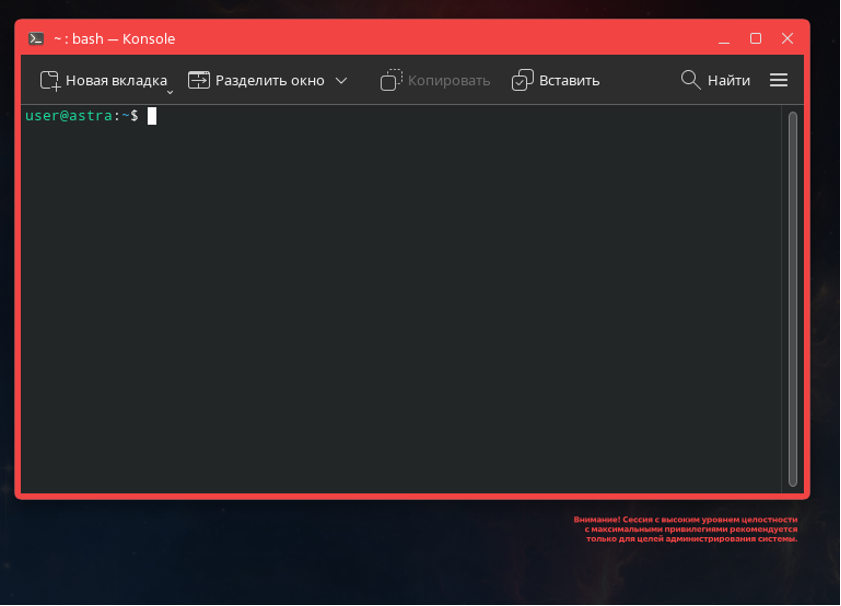The height and width of the screenshot is (606, 841).
Task: Click the split window icon
Action: 199,80
